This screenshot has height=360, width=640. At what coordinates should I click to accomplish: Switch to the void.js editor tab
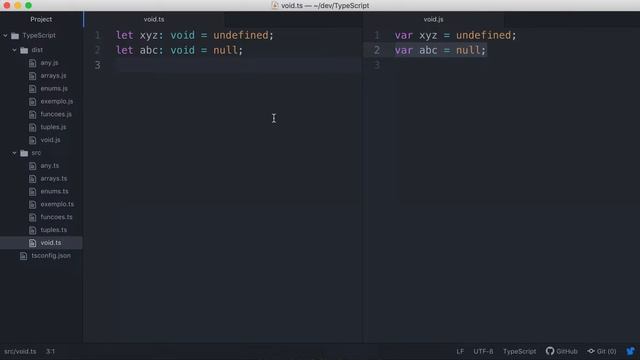click(433, 20)
